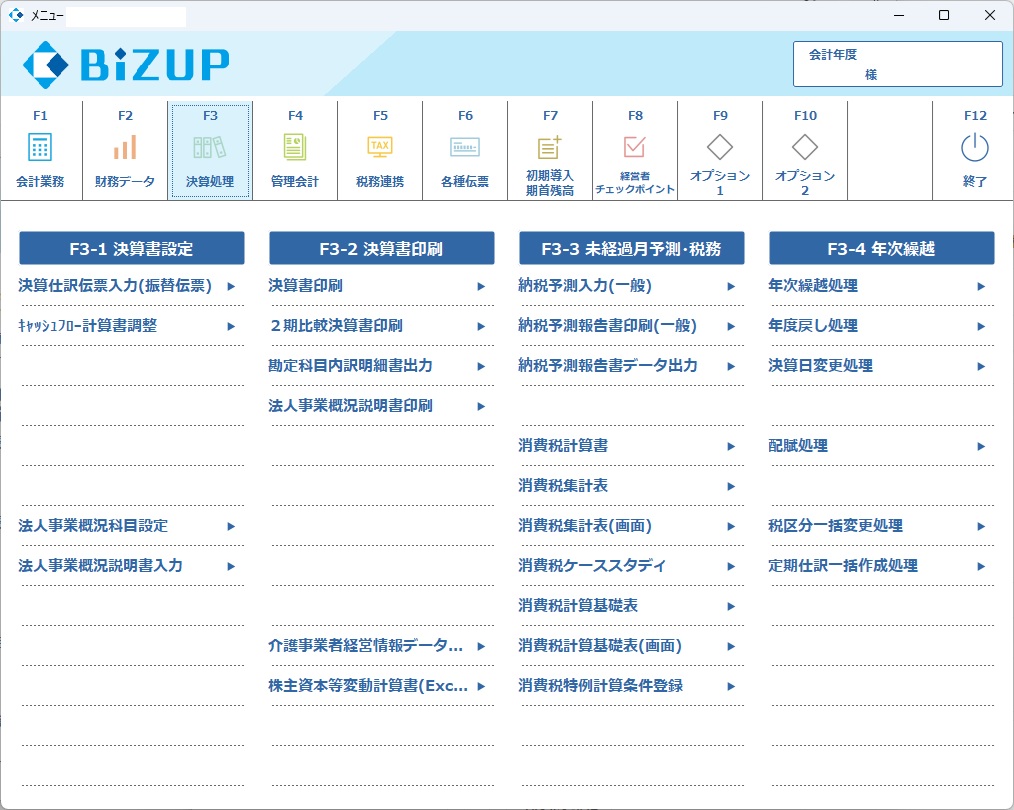Viewport: 1014px width, 810px height.
Task: Open 法人事業概況科目設定
Action: click(93, 526)
